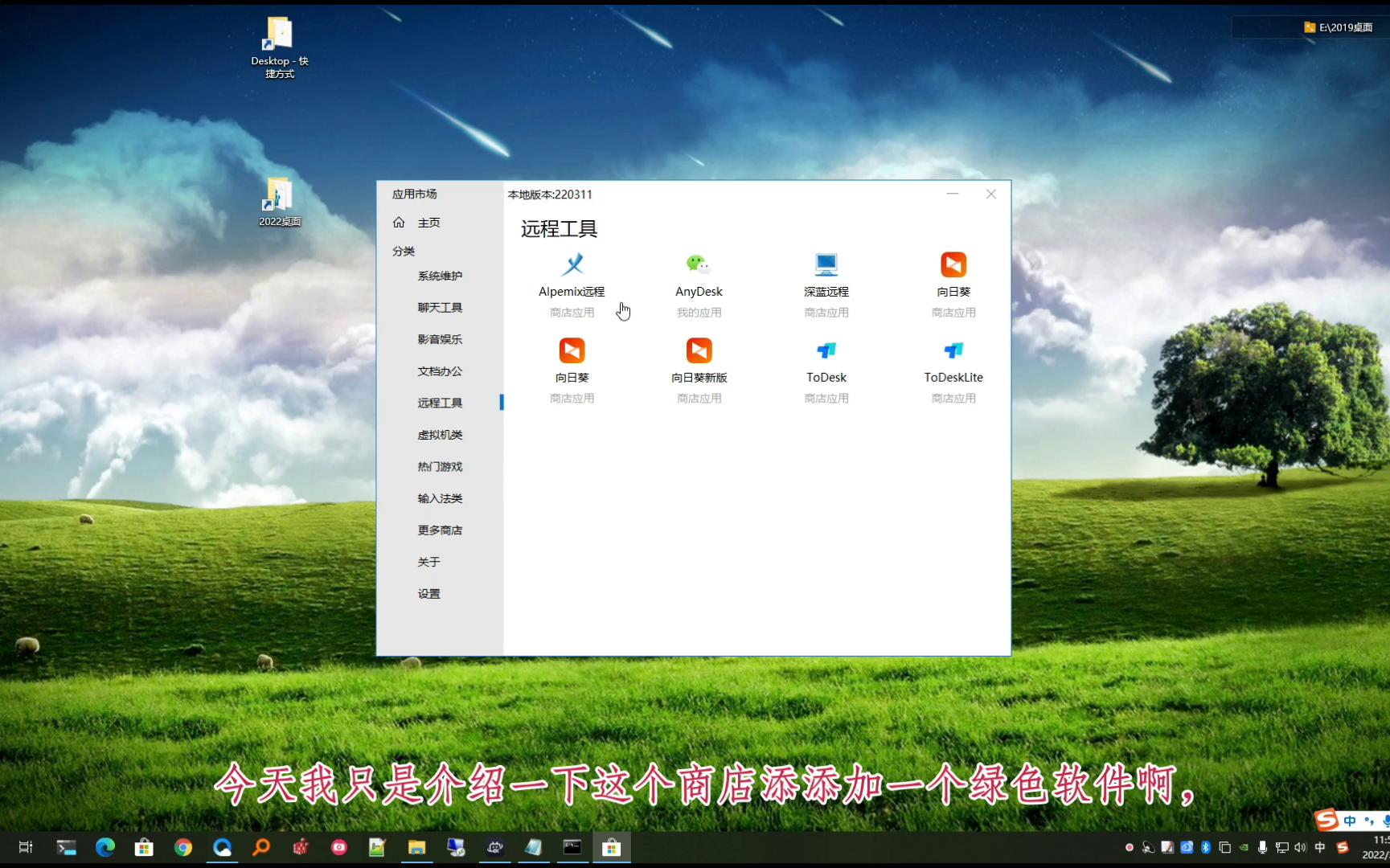Open the 深蓝远程 app icon
This screenshot has width=1390, height=868.
coord(826,264)
